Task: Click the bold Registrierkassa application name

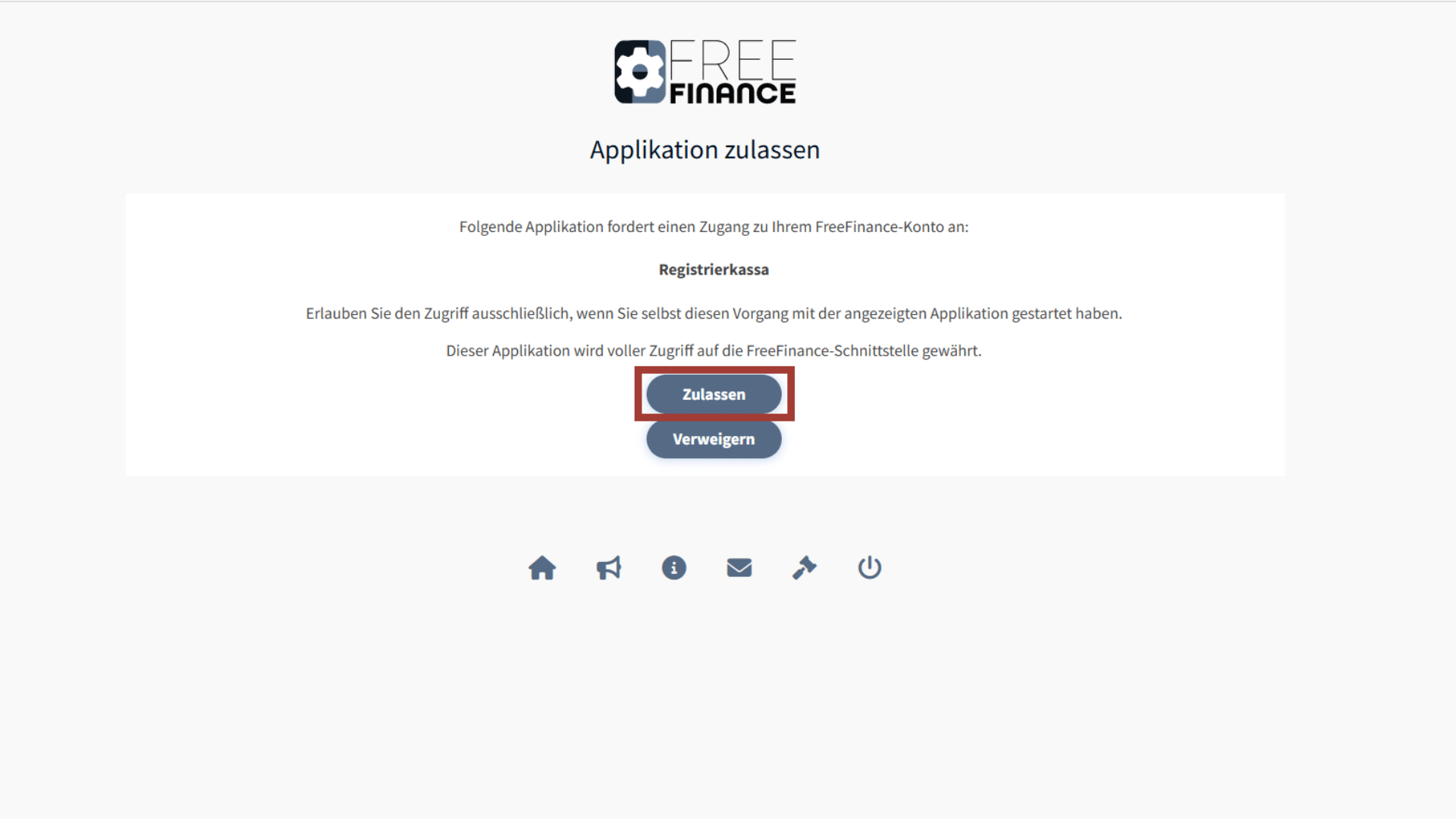Action: (x=714, y=270)
